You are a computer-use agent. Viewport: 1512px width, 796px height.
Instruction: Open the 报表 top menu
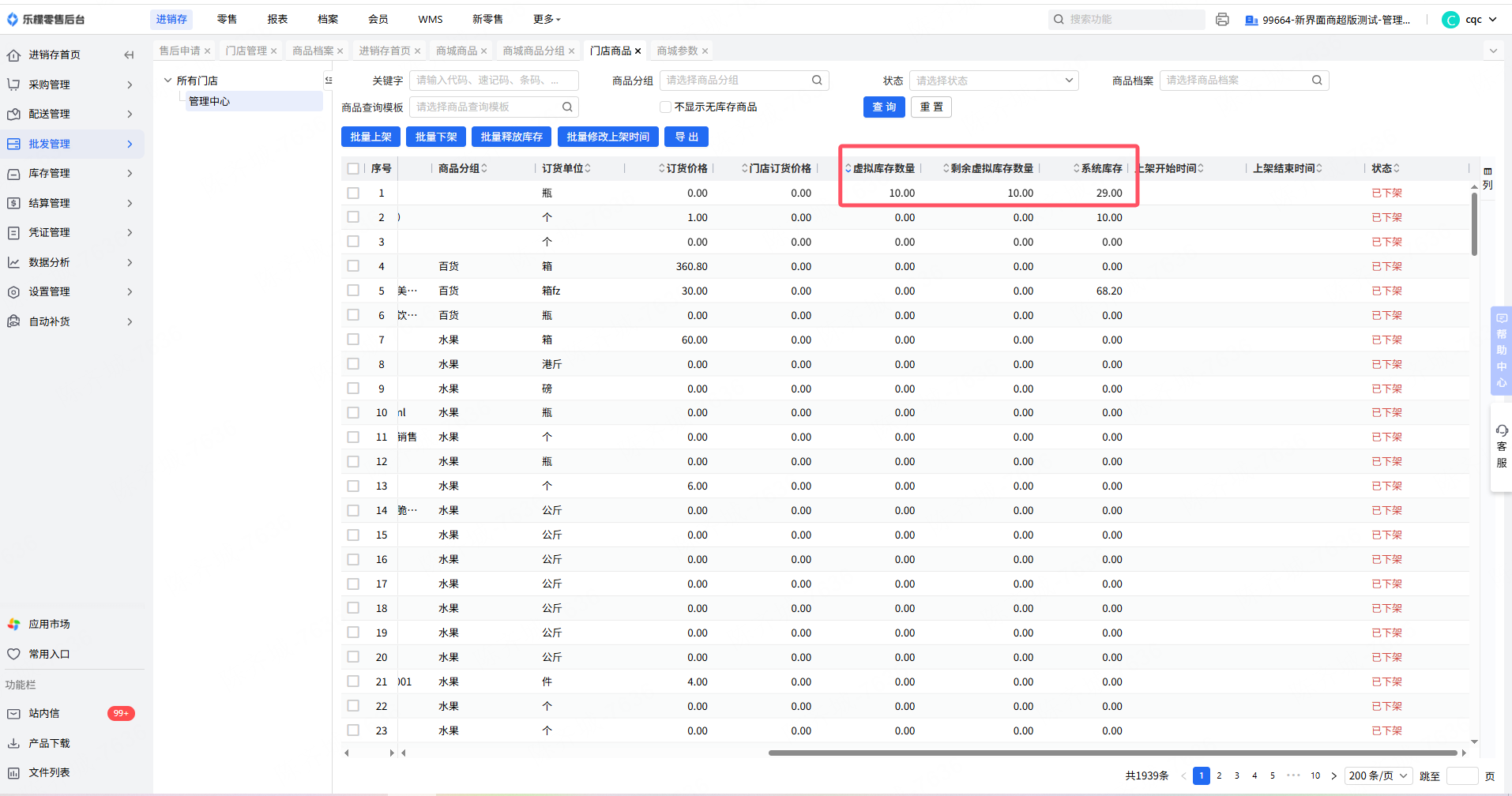pyautogui.click(x=277, y=19)
